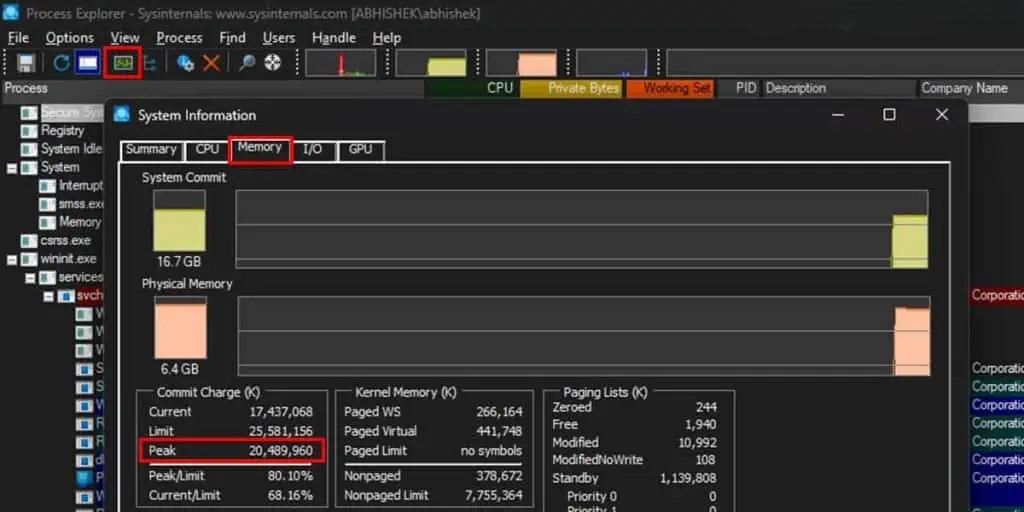The height and width of the screenshot is (512, 1024).
Task: Sort by the Company Name column header
Action: (970, 88)
